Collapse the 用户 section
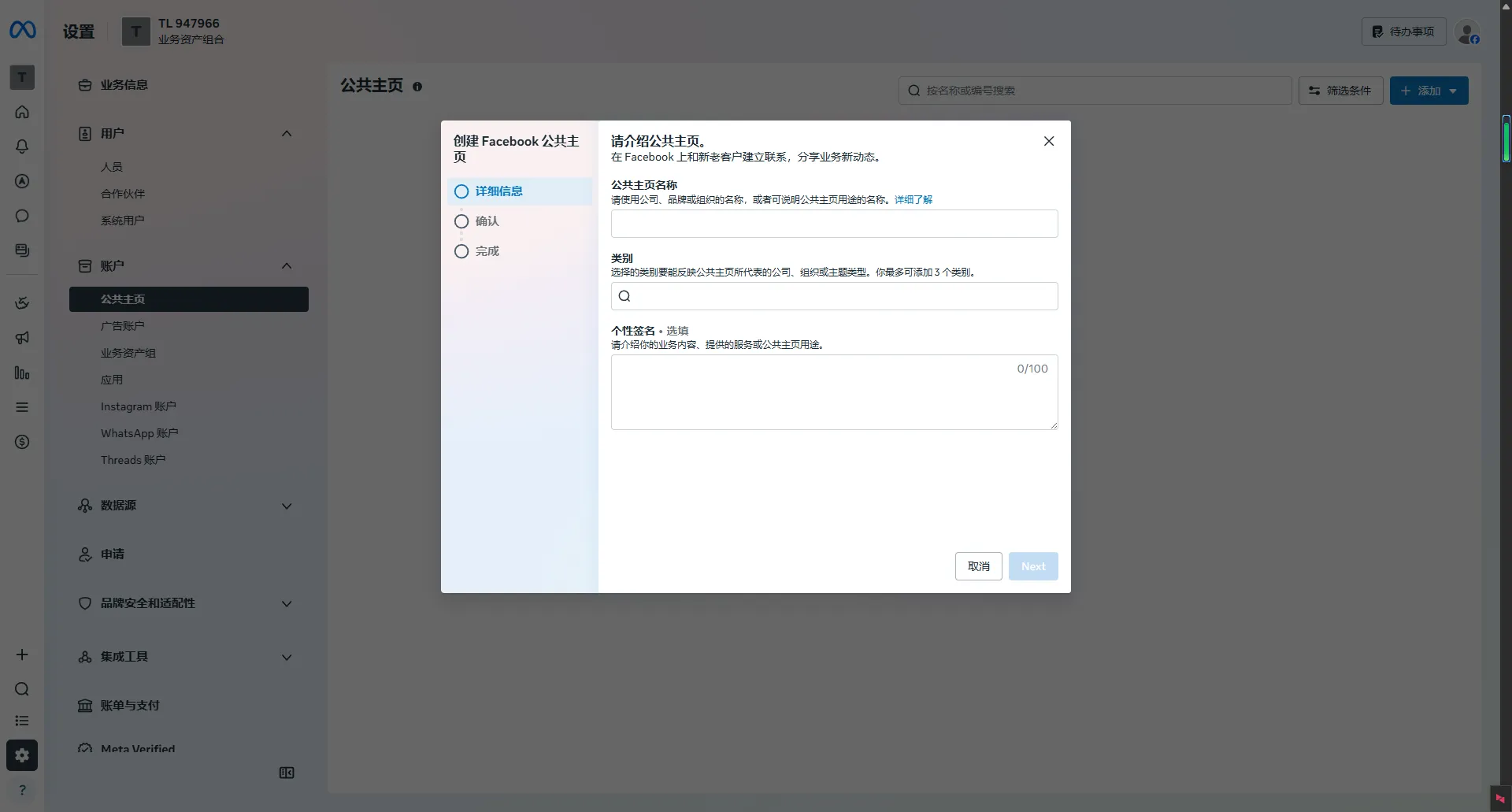This screenshot has height=812, width=1512. pos(287,134)
